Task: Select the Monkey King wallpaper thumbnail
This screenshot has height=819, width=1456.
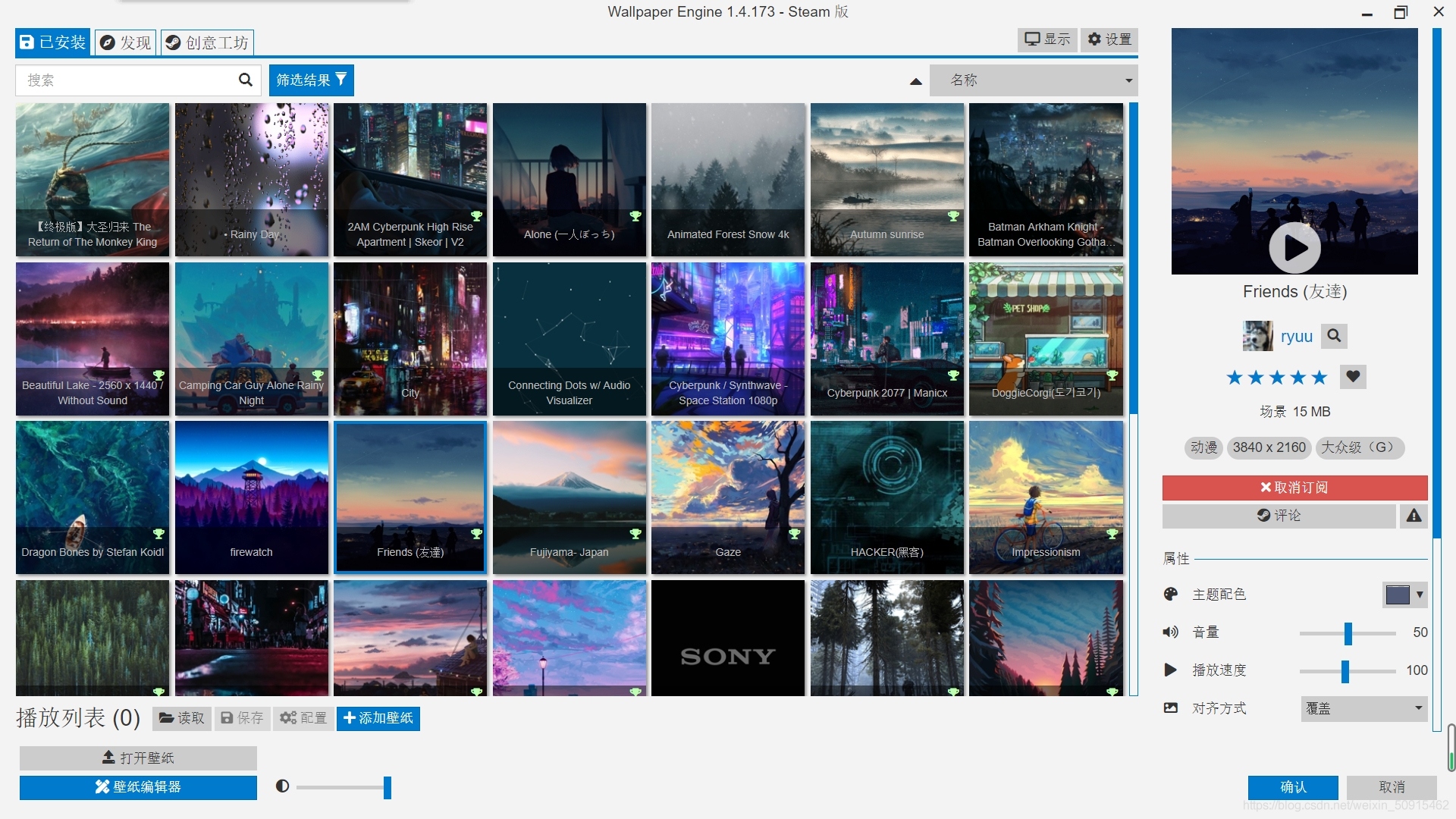Action: pyautogui.click(x=93, y=180)
